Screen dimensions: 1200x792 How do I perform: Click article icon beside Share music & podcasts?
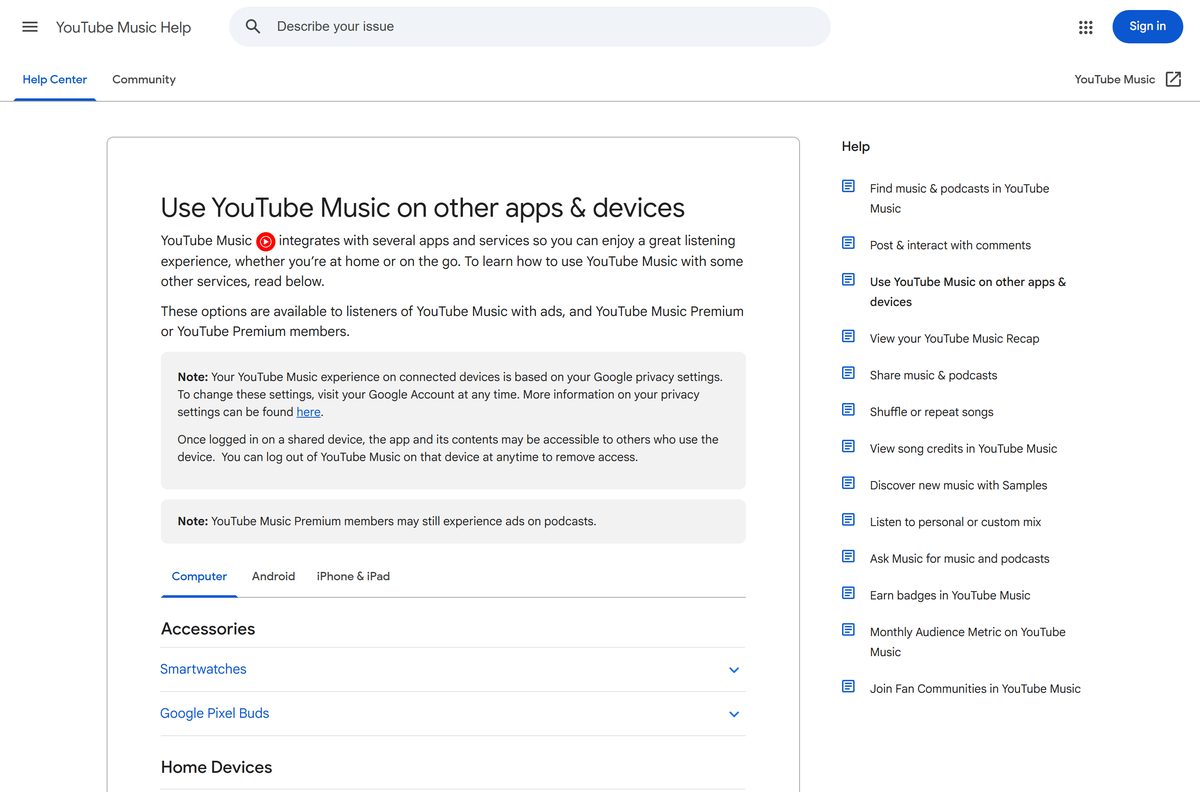coord(848,373)
